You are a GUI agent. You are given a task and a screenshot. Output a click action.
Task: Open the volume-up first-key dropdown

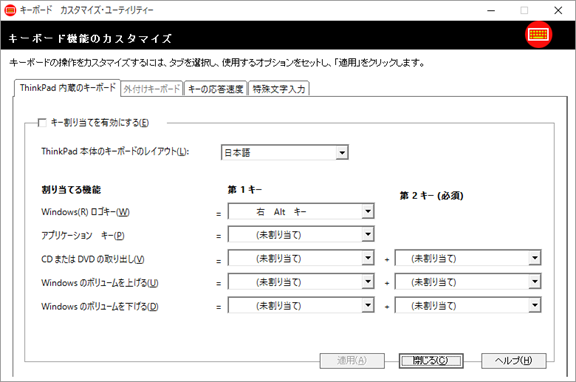pos(301,282)
